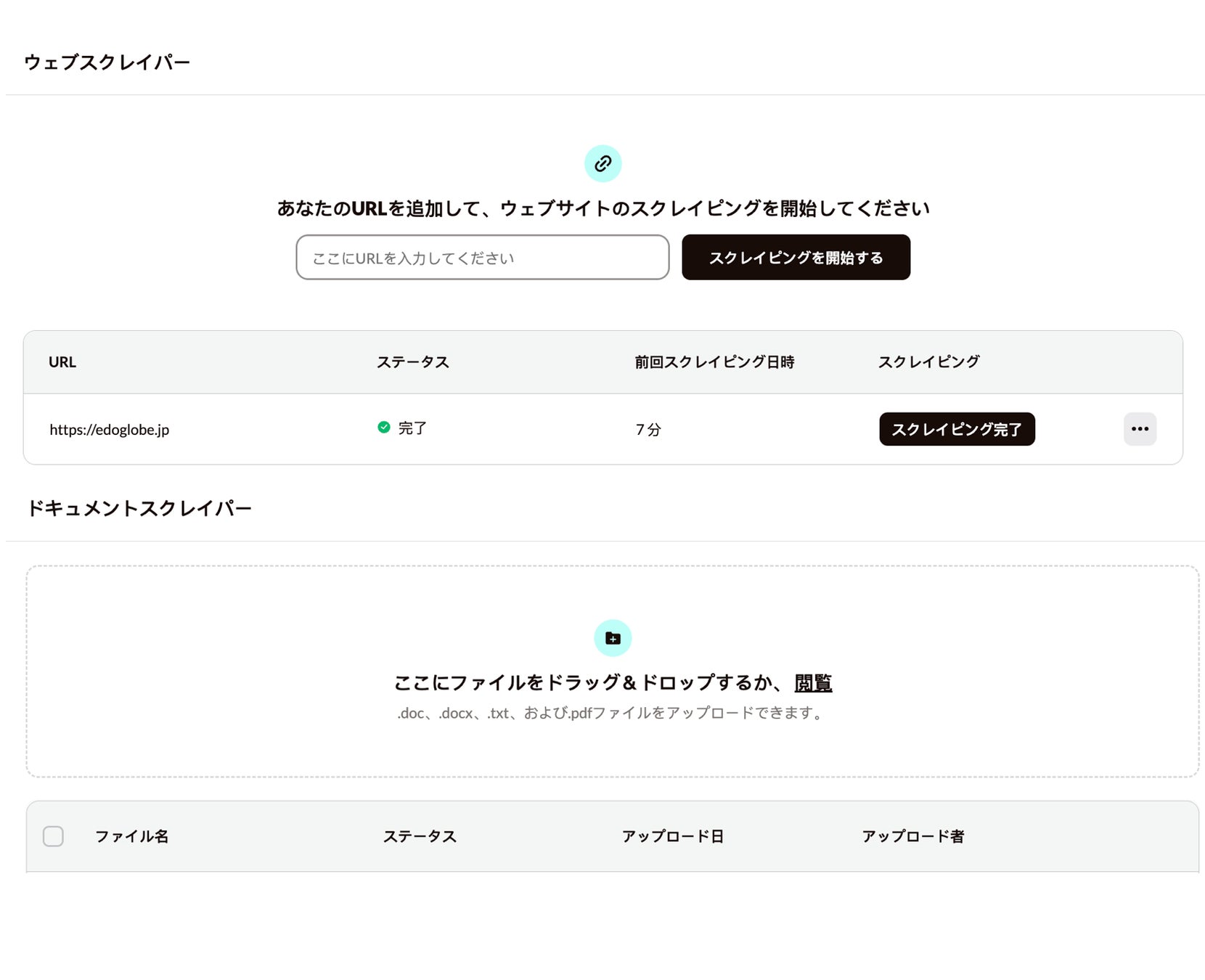Open the https://edoglobe.jp URL entry

click(x=109, y=430)
